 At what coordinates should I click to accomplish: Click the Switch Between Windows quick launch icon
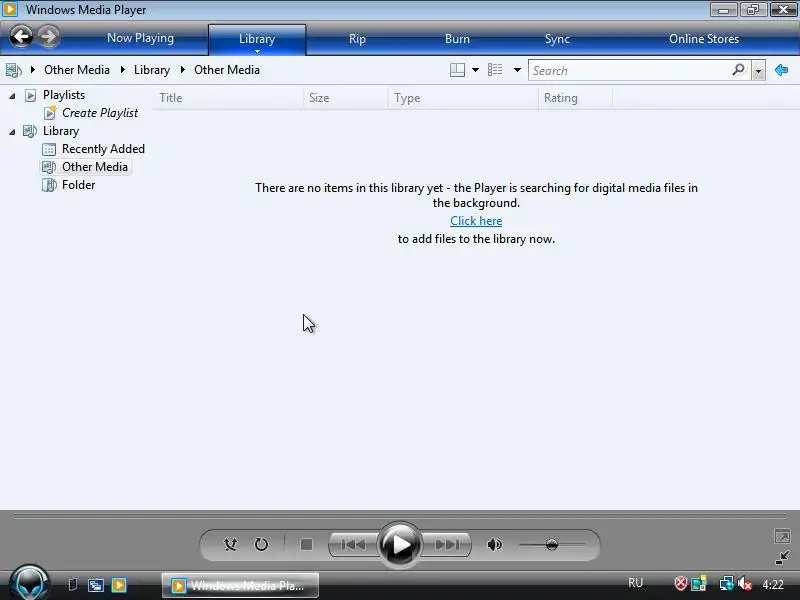[95, 585]
